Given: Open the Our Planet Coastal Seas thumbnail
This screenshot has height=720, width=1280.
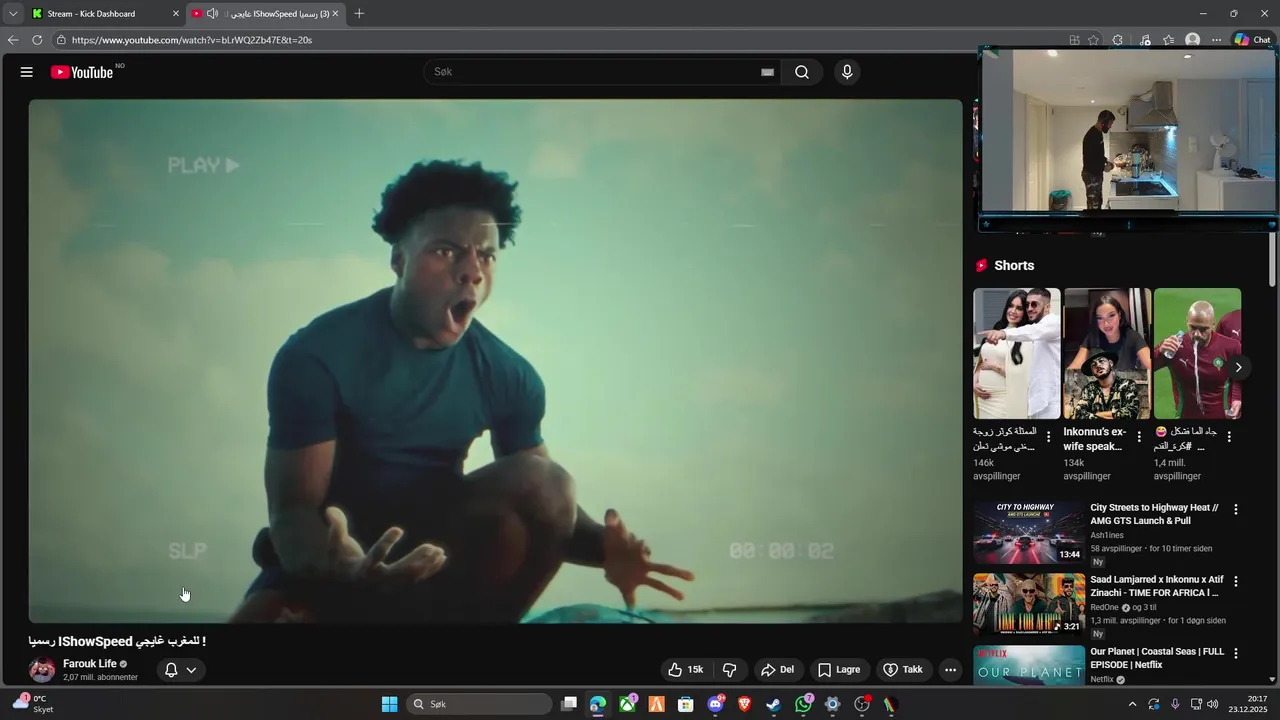Looking at the screenshot, I should pos(1029,665).
